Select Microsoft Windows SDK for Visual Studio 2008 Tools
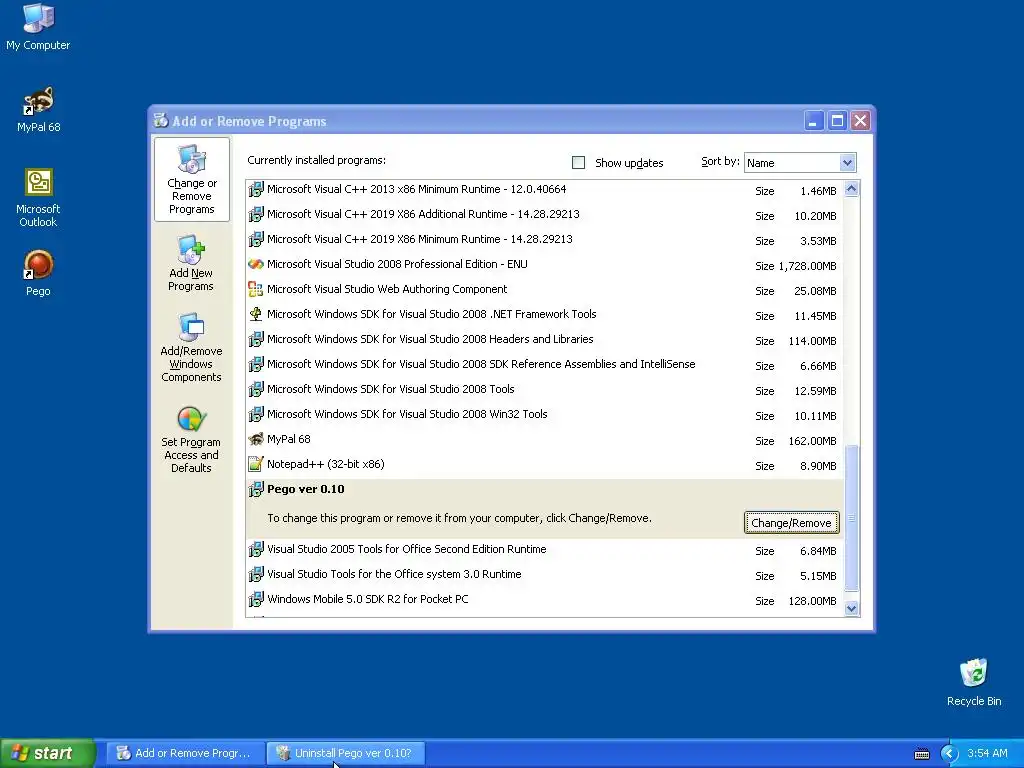This screenshot has width=1024, height=768. (x=391, y=389)
